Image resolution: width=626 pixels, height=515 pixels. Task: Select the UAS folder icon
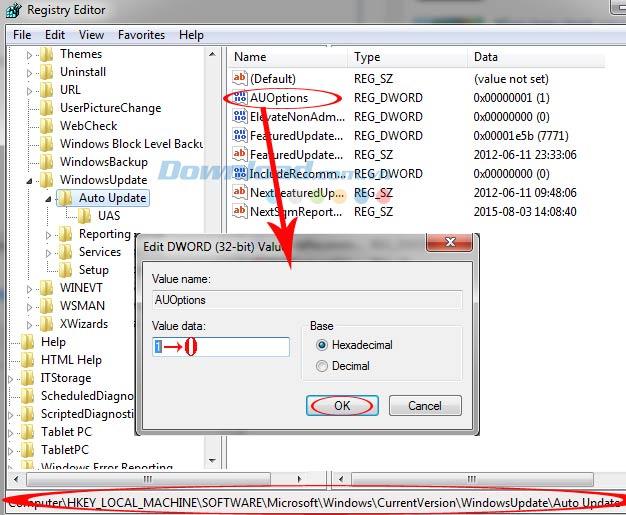85,216
